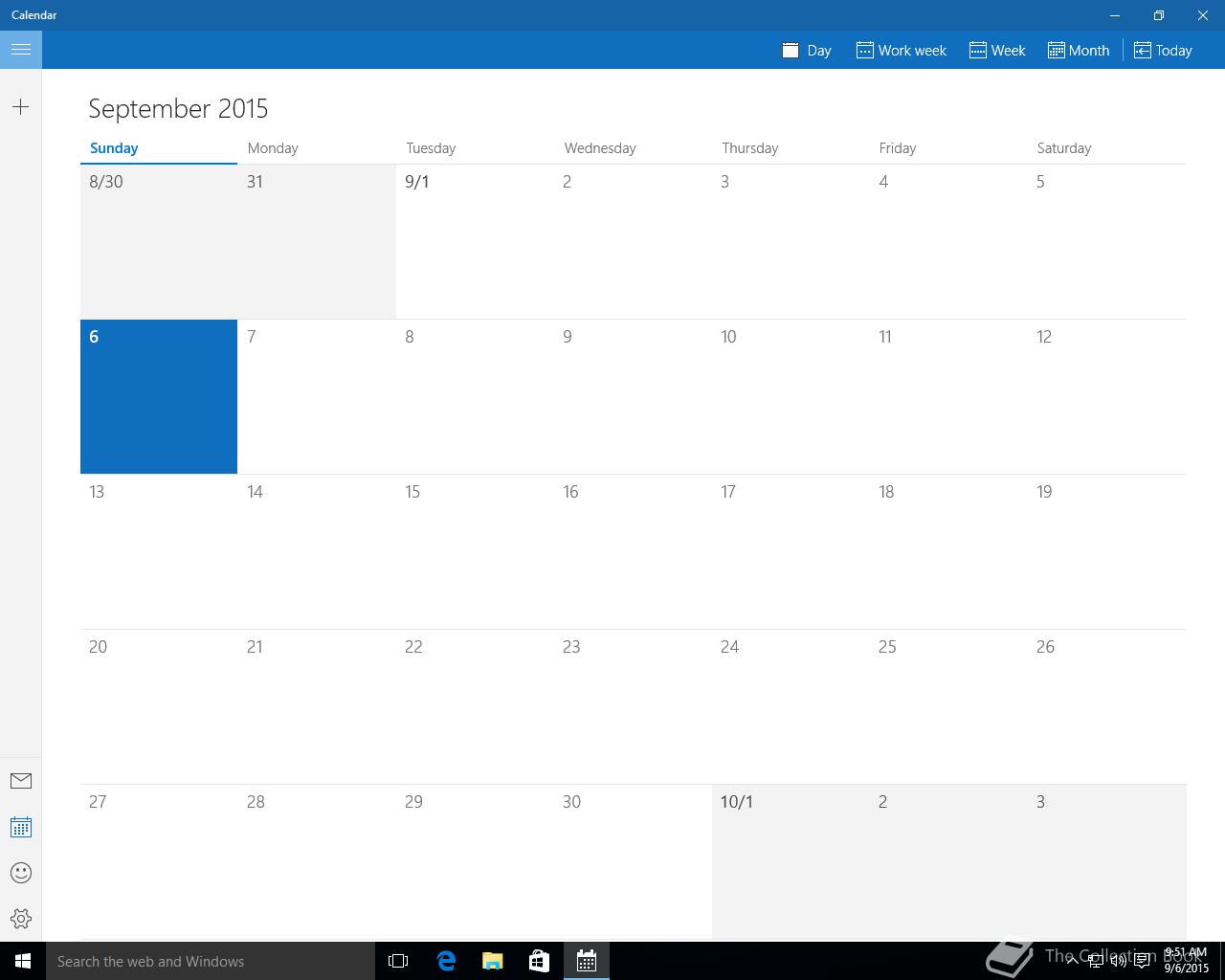The height and width of the screenshot is (980, 1225).
Task: Click the September 2015 month title
Action: tap(178, 108)
